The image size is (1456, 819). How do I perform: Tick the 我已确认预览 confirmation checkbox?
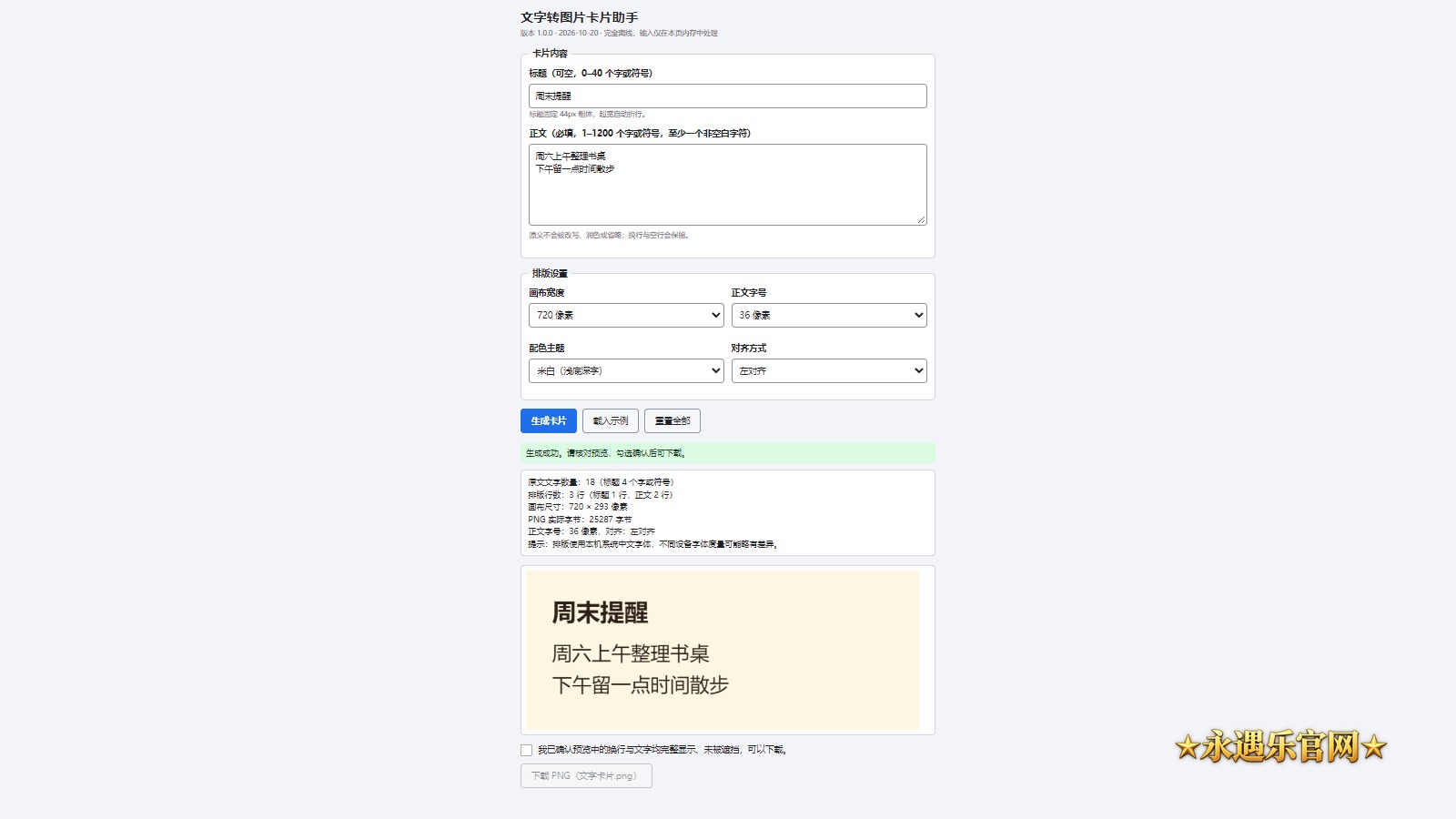pos(526,750)
